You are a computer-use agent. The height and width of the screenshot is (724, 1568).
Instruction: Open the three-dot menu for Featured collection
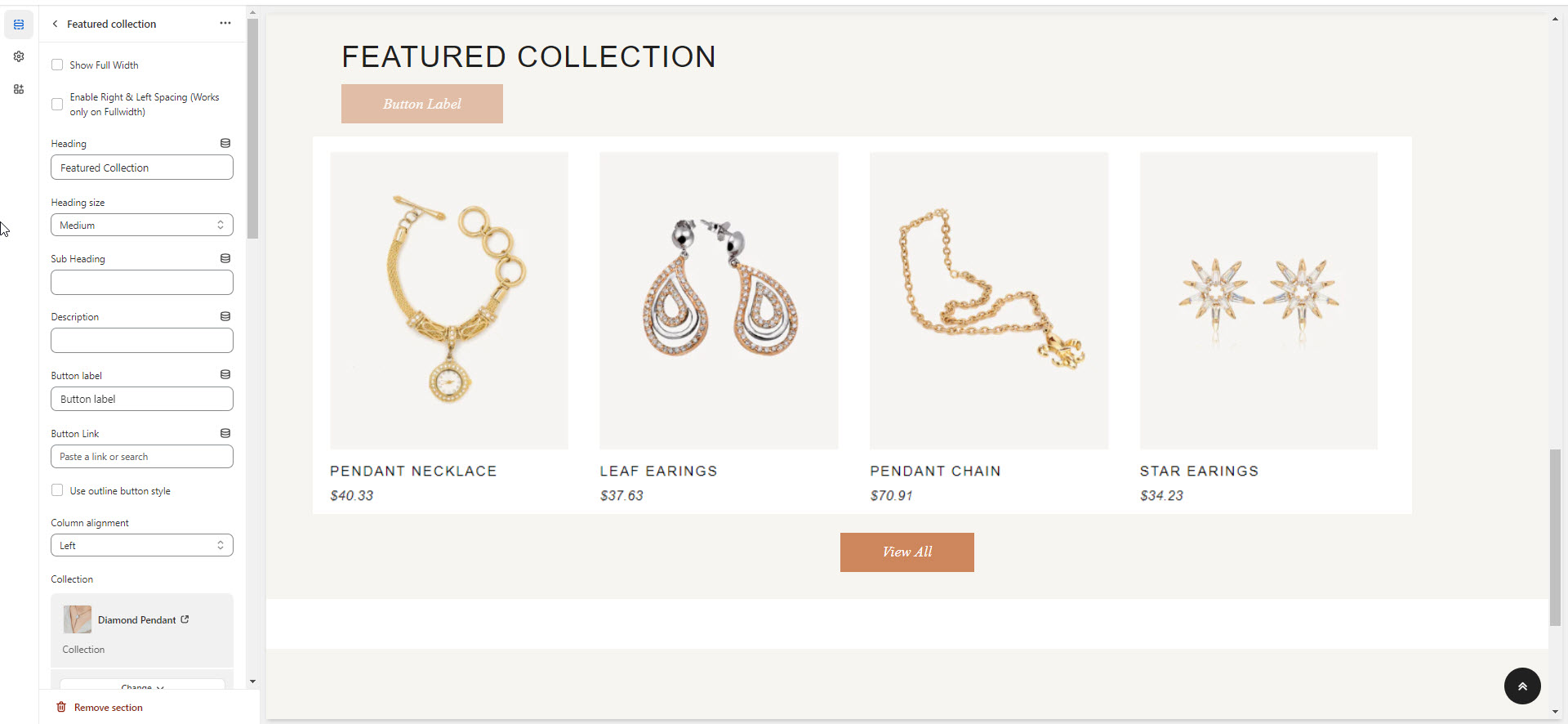pos(225,24)
